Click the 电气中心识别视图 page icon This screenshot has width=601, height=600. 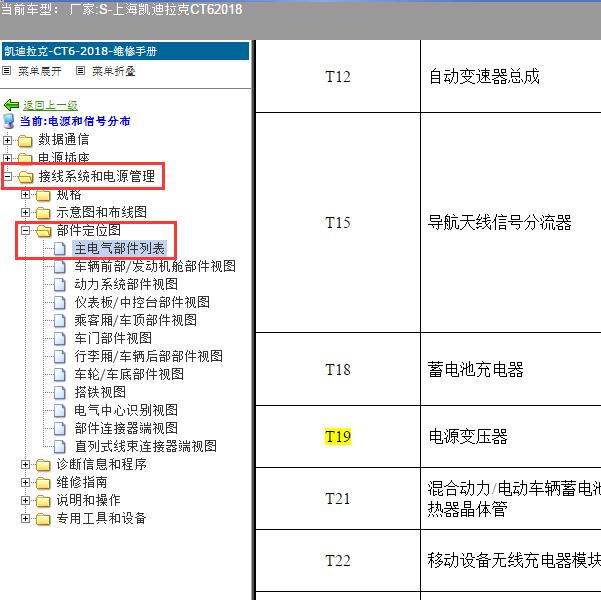point(59,410)
